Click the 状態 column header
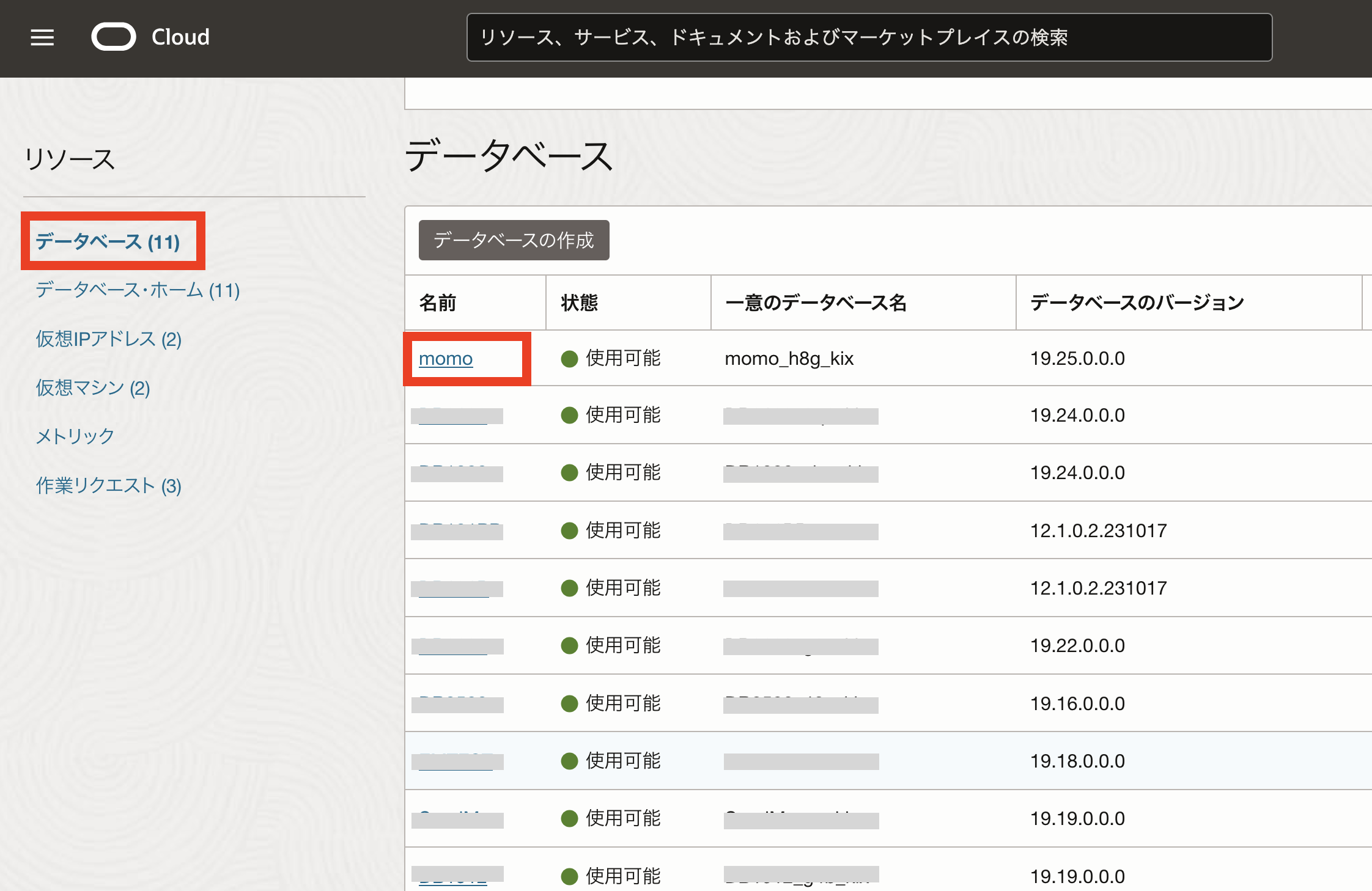Image resolution: width=1372 pixels, height=891 pixels. pos(579,302)
